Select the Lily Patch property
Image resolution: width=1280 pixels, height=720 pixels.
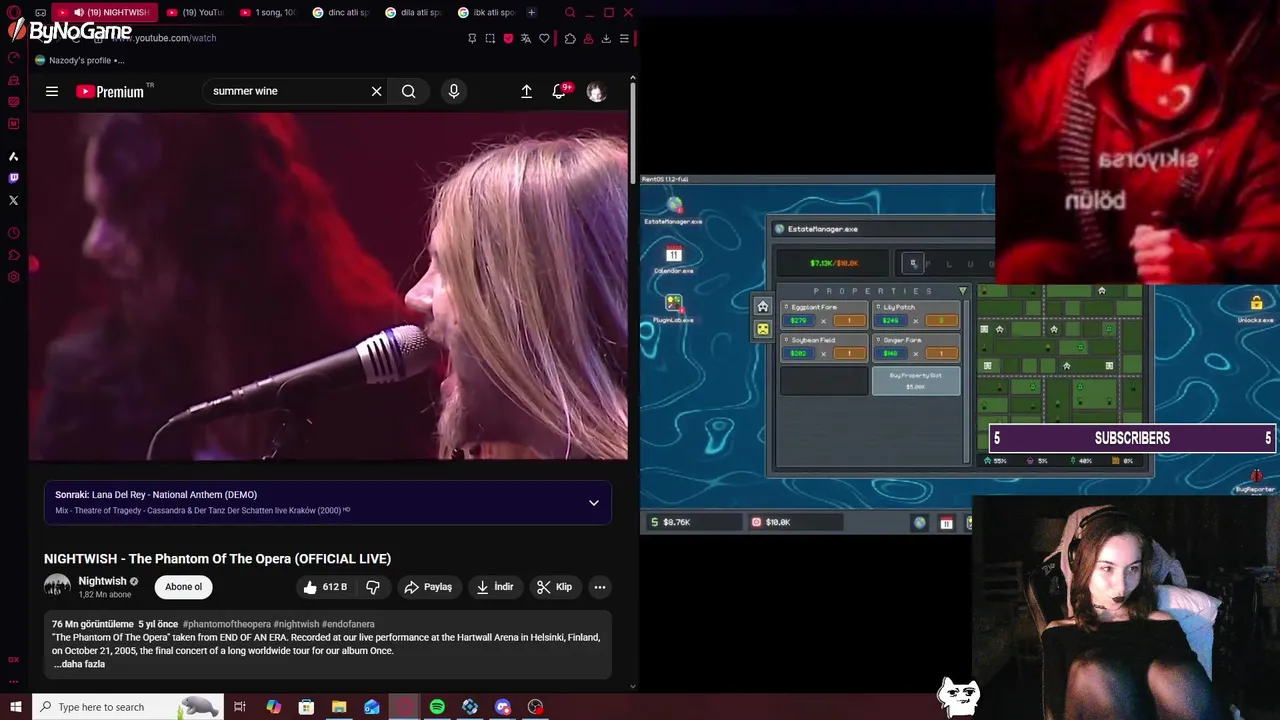pos(916,315)
